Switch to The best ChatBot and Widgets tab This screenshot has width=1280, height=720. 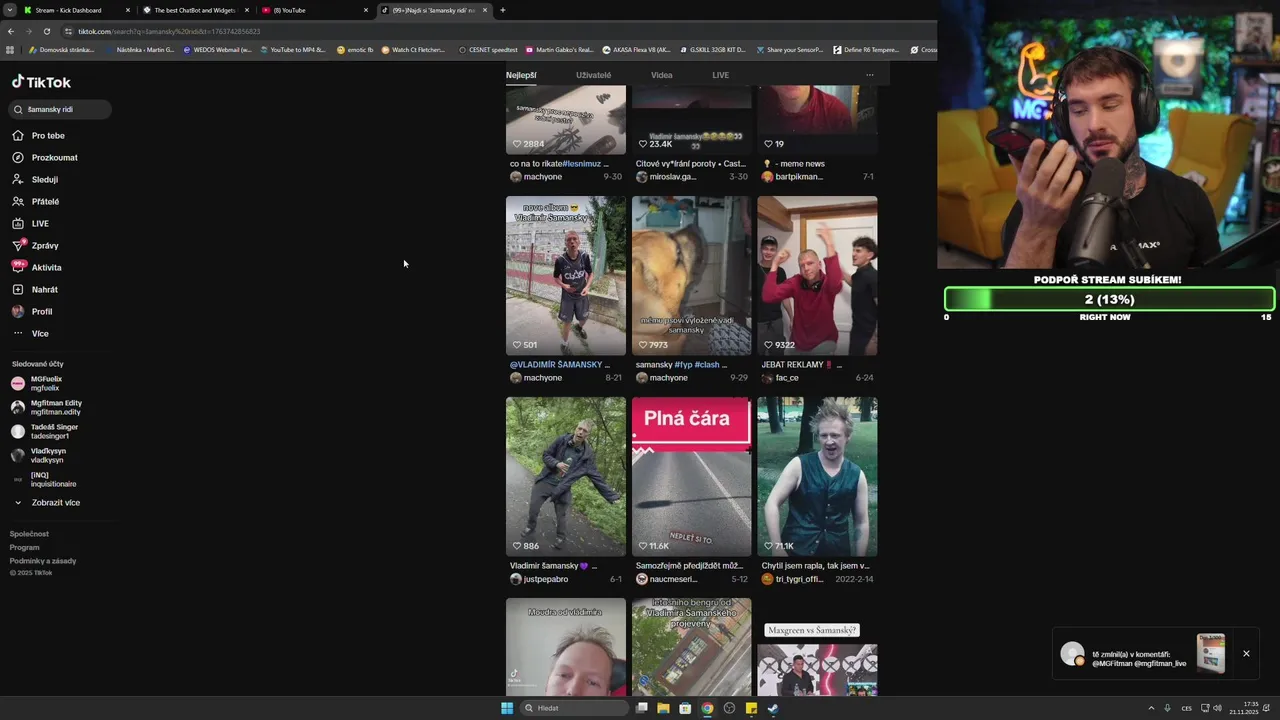click(194, 10)
